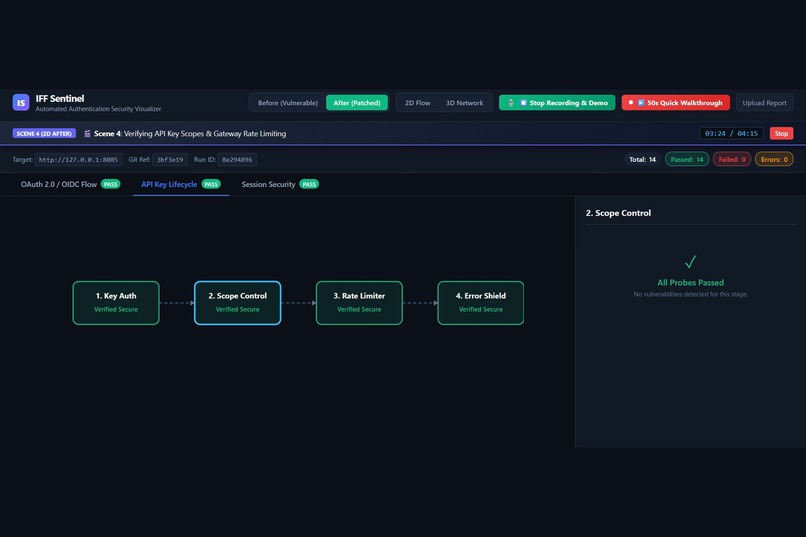Click the Upload Report button
The width and height of the screenshot is (806, 537).
click(x=764, y=103)
